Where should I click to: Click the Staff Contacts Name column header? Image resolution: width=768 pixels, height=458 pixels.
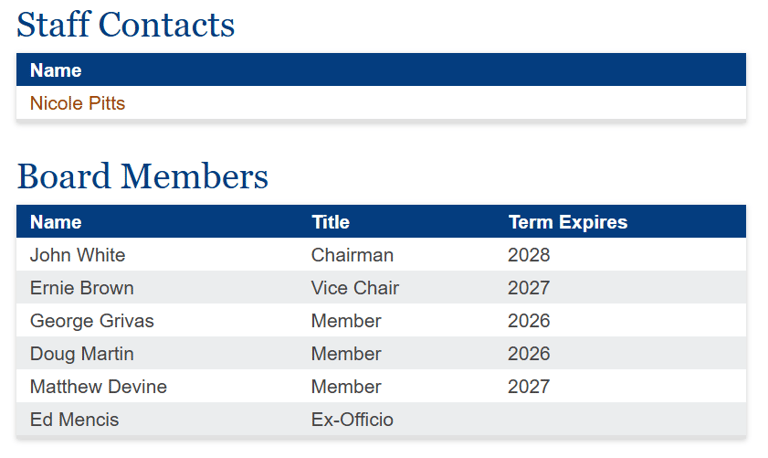[x=56, y=70]
